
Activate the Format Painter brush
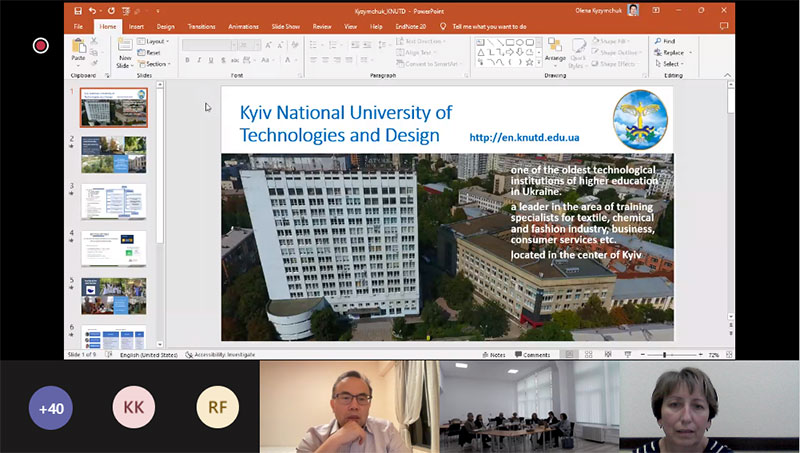pos(94,63)
